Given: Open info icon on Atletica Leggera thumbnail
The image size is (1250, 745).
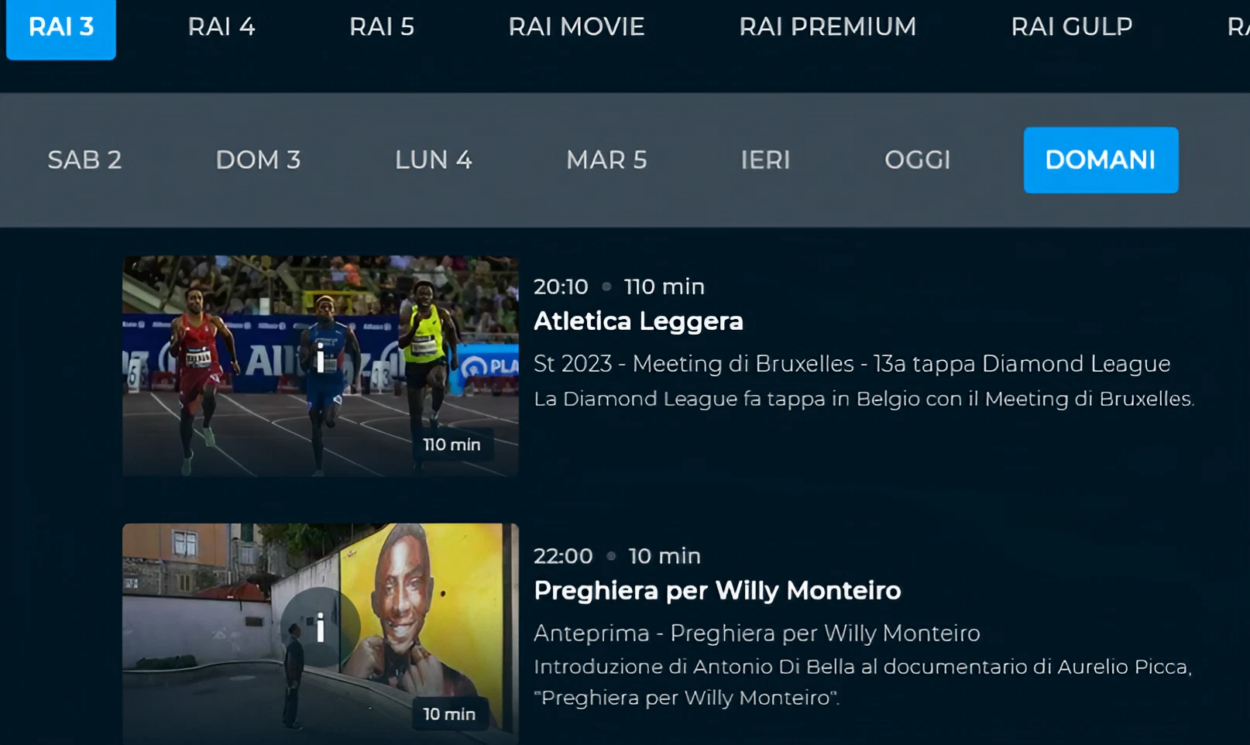Looking at the screenshot, I should click(320, 359).
